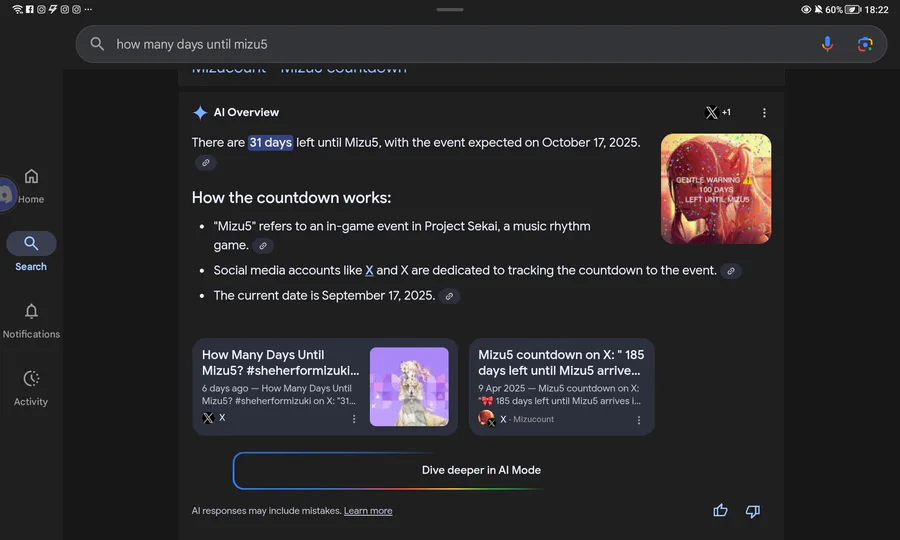Tap the voice search microphone icon
The height and width of the screenshot is (540, 900).
[x=827, y=44]
